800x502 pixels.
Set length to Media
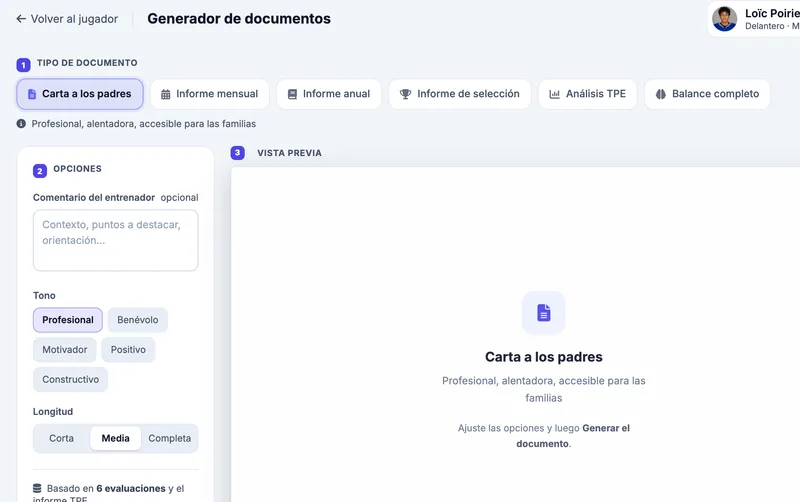point(115,438)
